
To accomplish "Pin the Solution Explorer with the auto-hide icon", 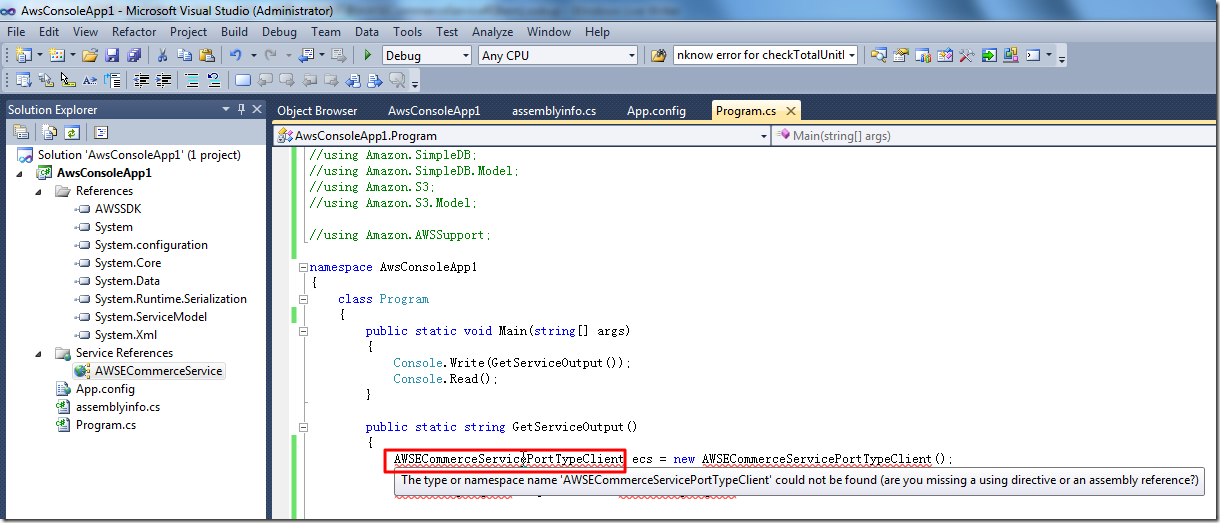I will tap(241, 109).
